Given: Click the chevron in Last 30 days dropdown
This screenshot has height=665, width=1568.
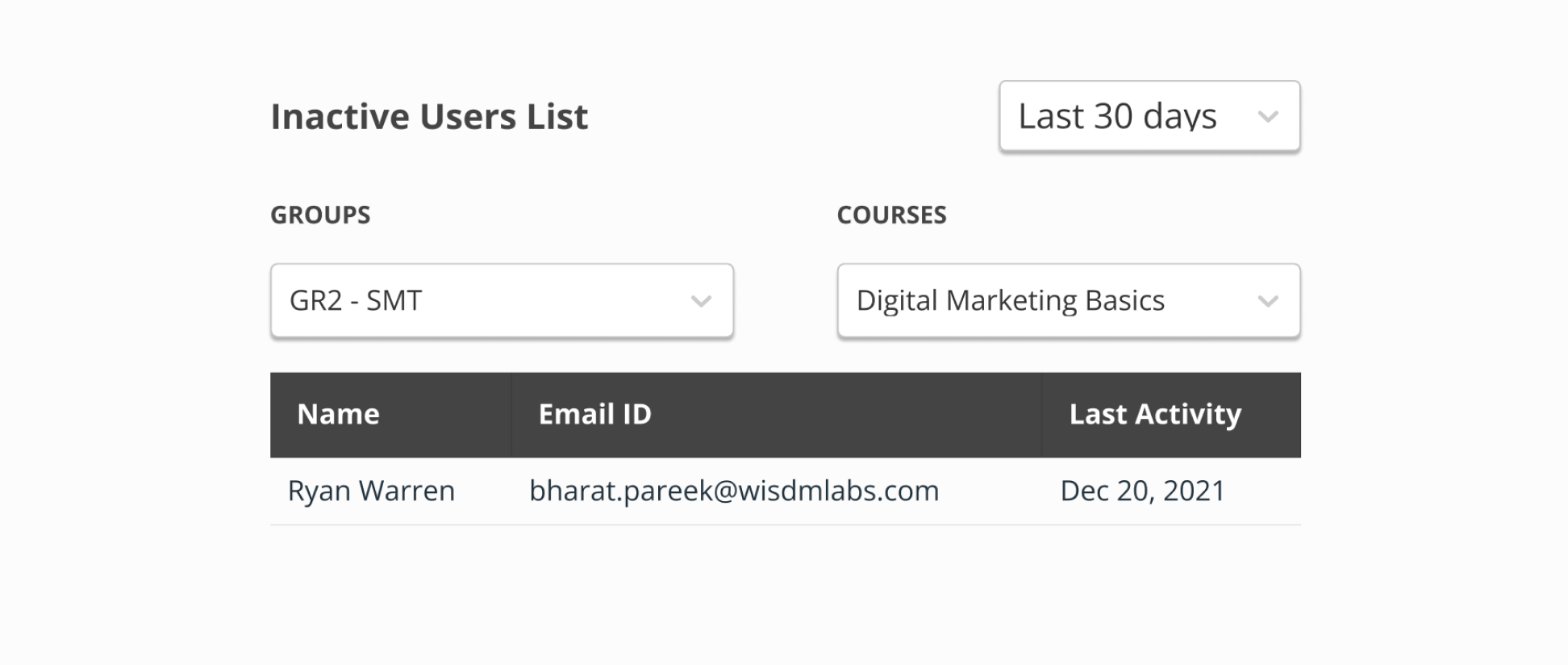Looking at the screenshot, I should tap(1267, 117).
